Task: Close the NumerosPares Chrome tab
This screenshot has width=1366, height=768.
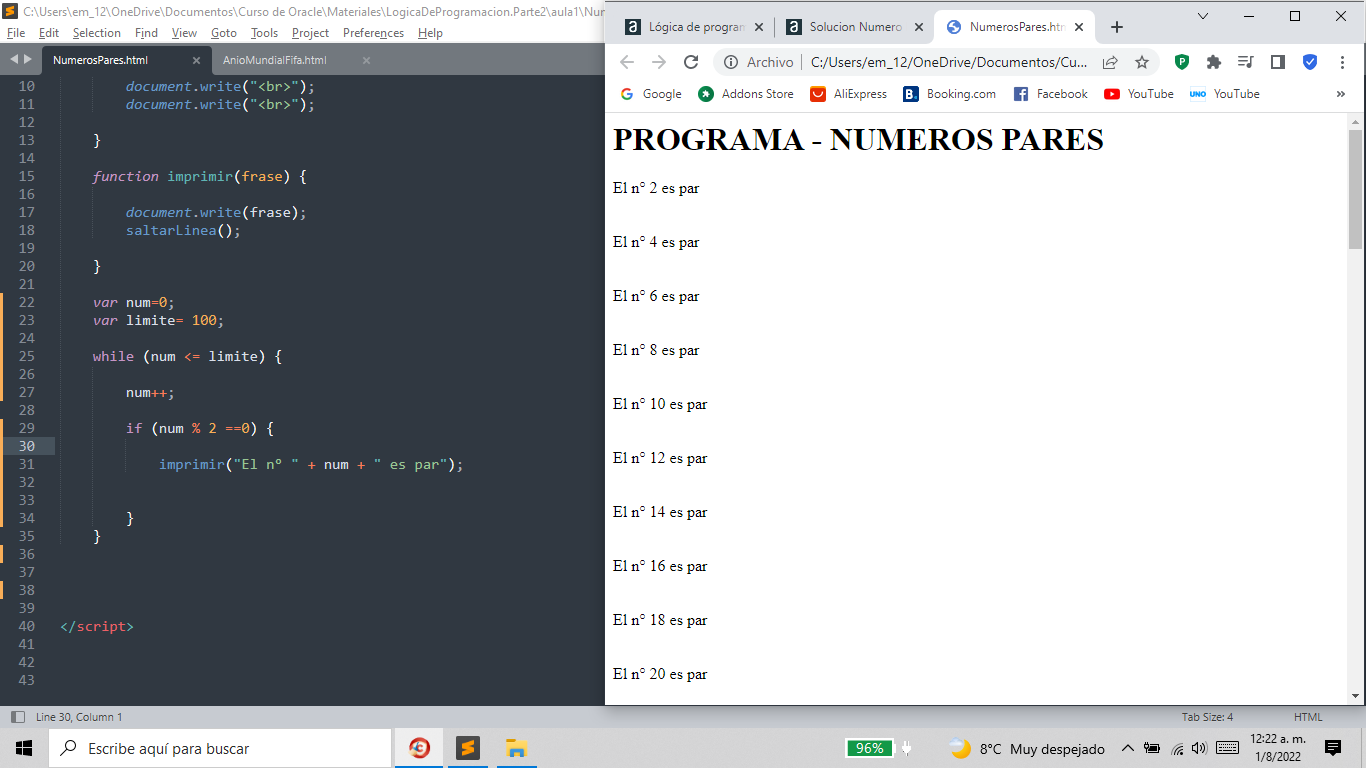Action: pyautogui.click(x=1079, y=27)
